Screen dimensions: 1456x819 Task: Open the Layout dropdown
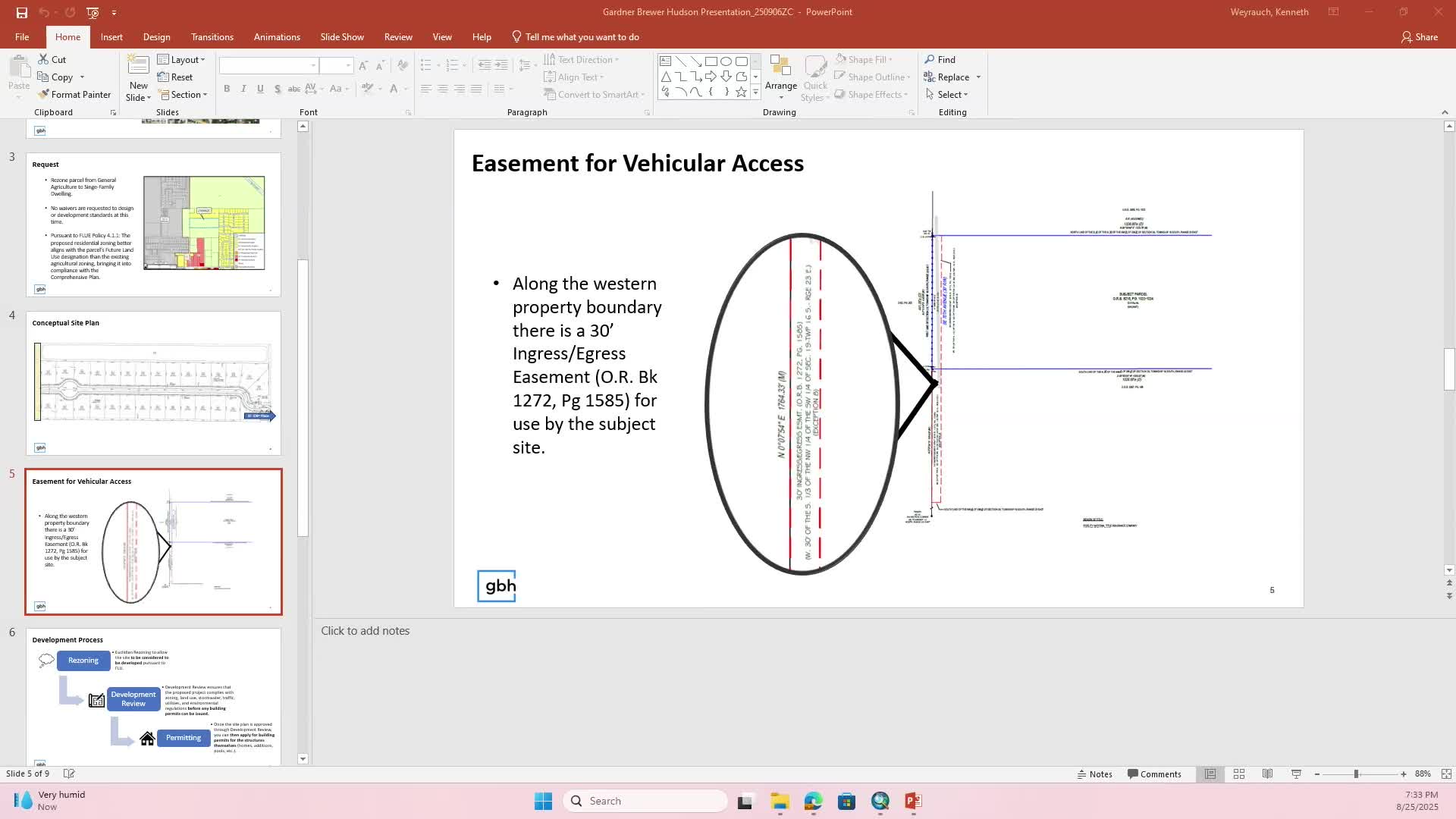point(181,60)
